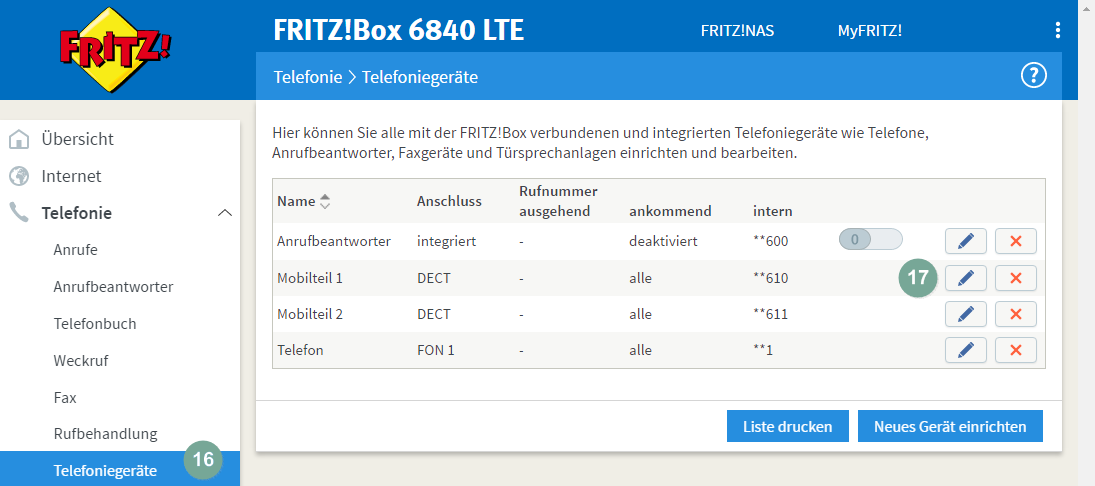The height and width of the screenshot is (486, 1095).
Task: Open the Internet menu section
Action: (71, 176)
